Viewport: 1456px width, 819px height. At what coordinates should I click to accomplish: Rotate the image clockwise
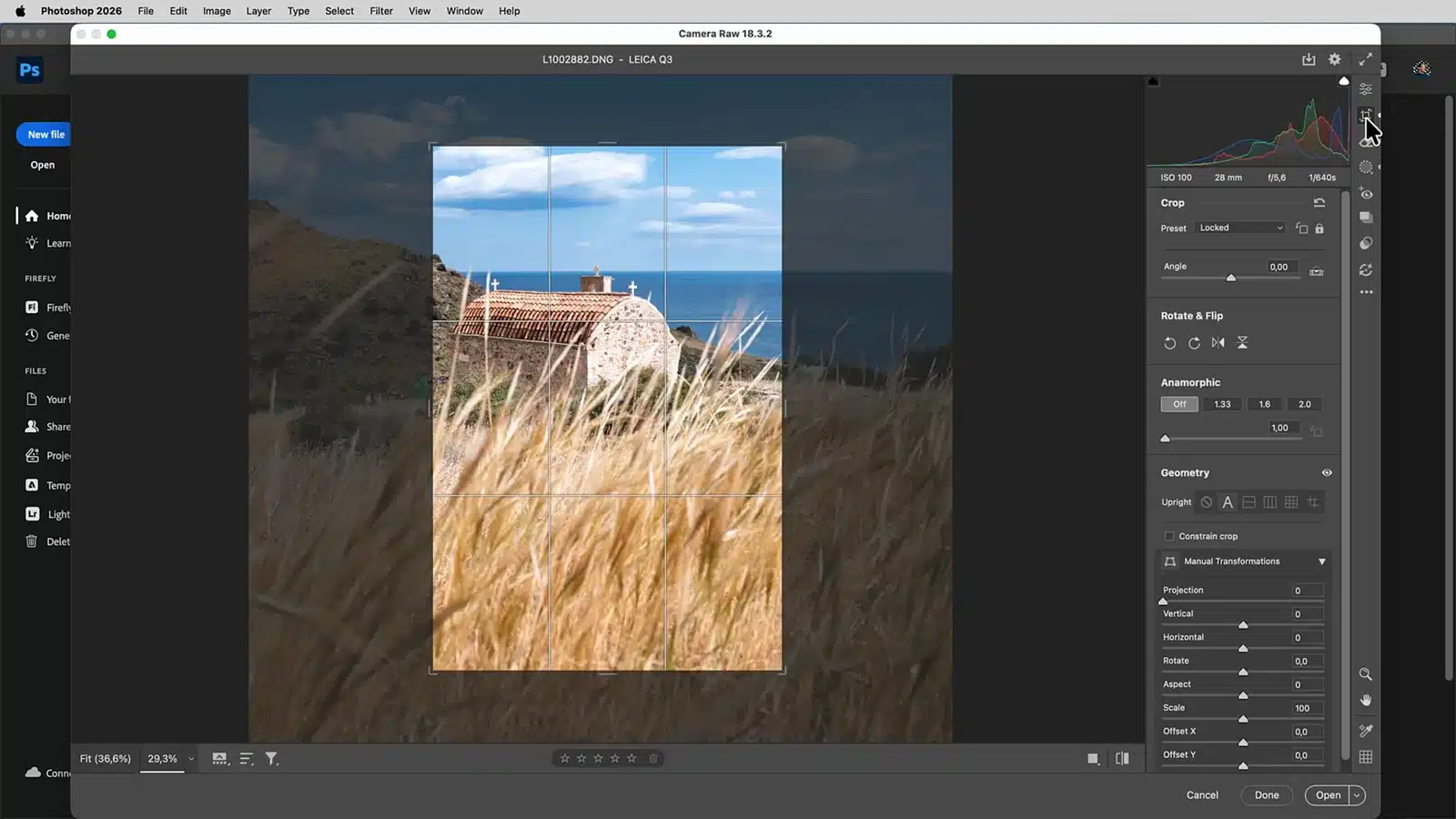point(1194,343)
